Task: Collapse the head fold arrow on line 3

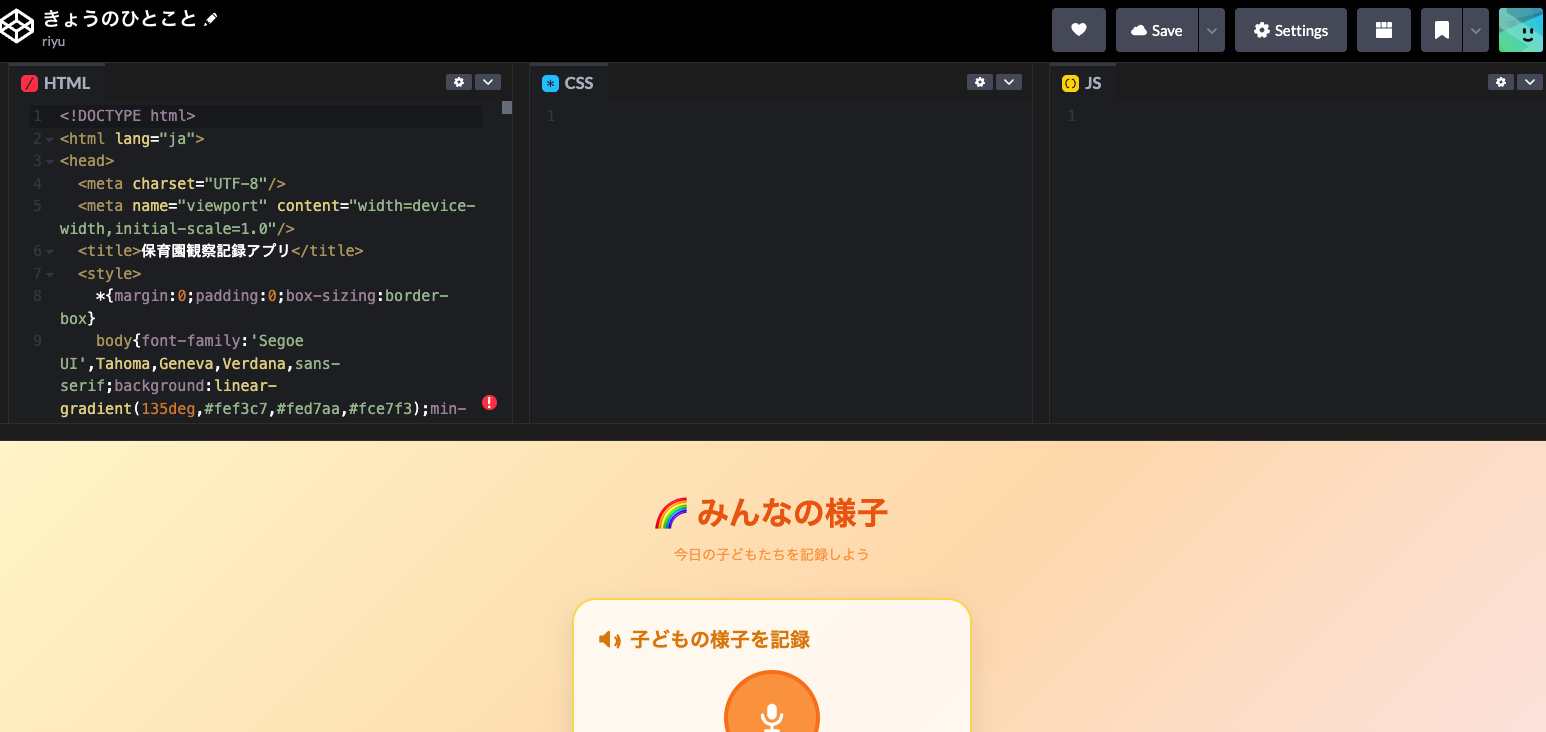Action: tap(49, 161)
